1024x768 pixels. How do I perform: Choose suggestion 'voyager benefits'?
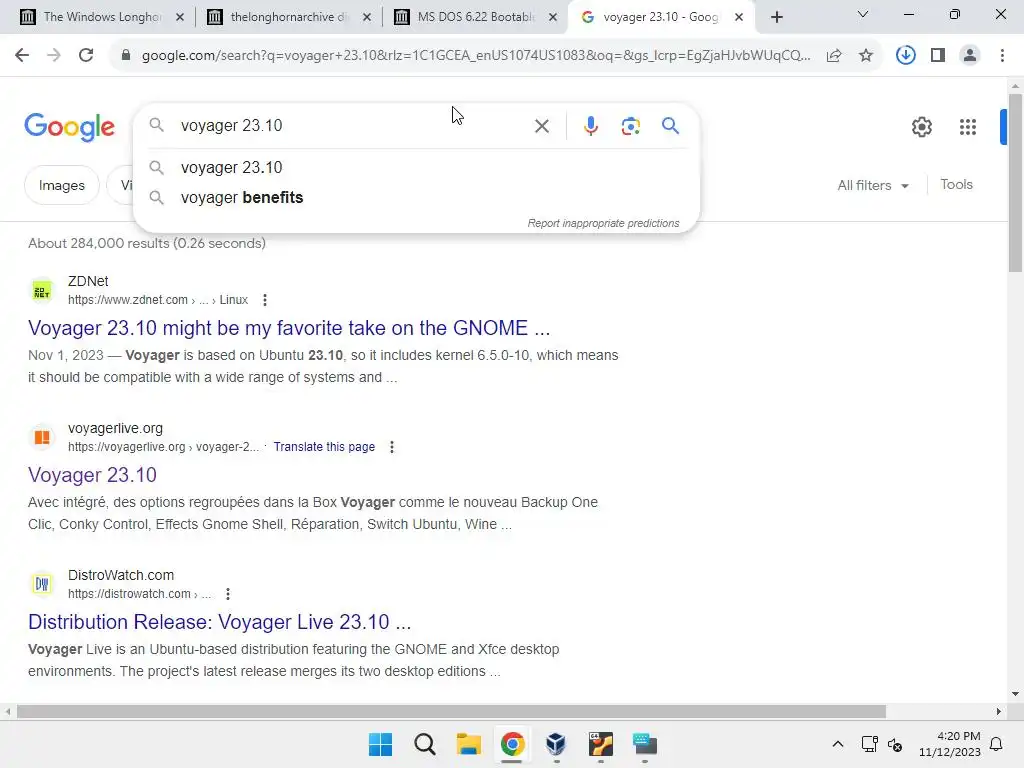click(x=416, y=197)
